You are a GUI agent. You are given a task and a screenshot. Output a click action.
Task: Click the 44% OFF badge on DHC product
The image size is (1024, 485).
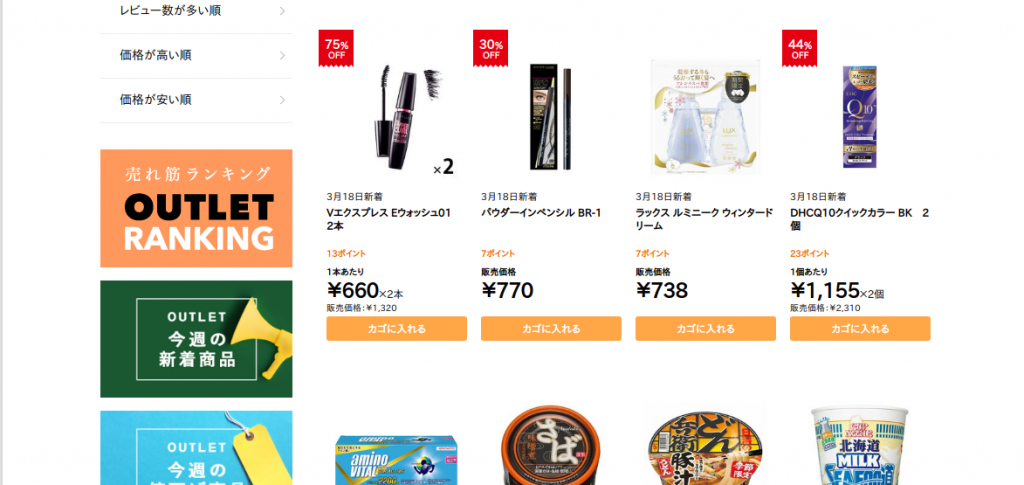click(799, 48)
